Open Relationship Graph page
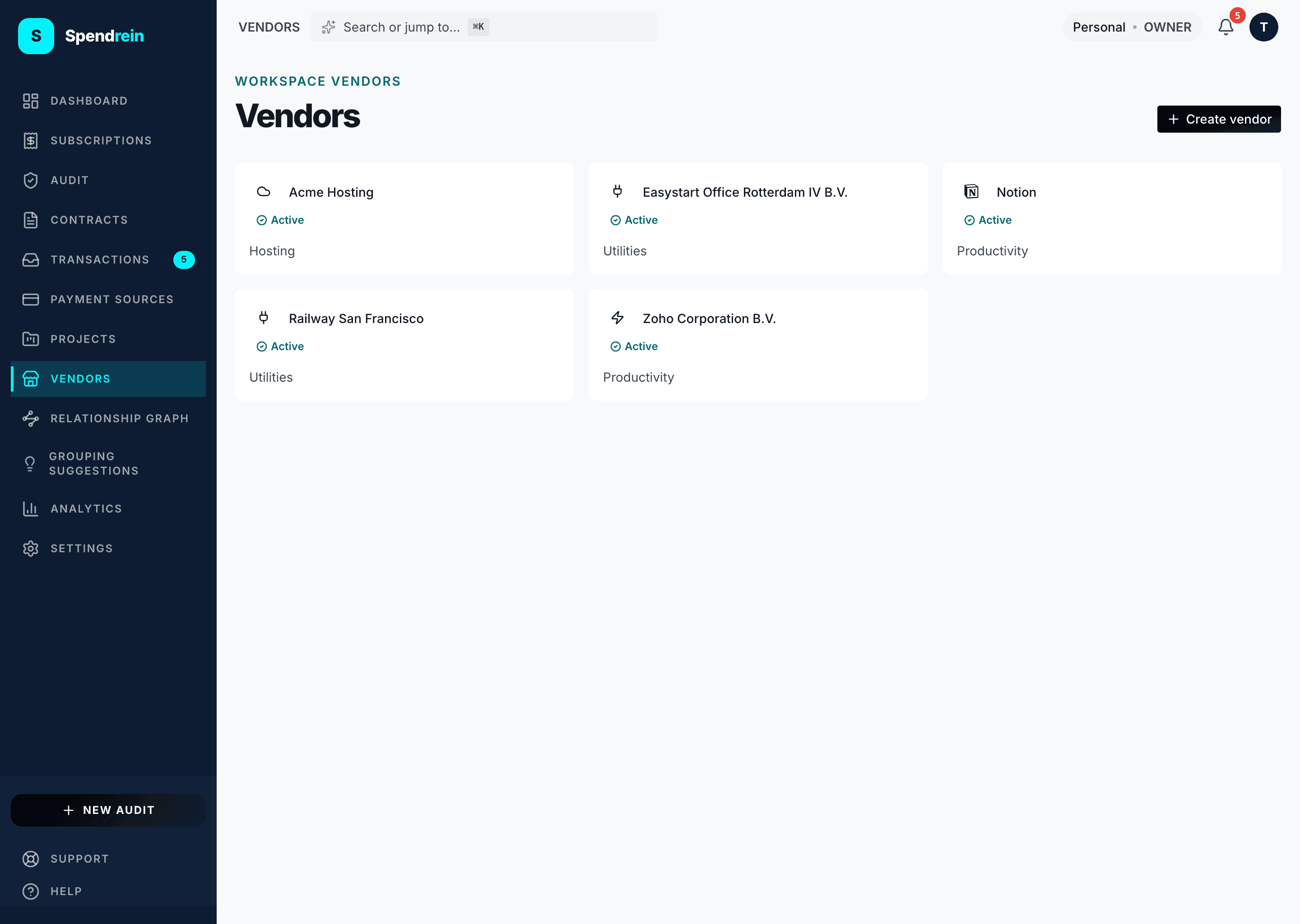Image resolution: width=1300 pixels, height=924 pixels. 108,419
